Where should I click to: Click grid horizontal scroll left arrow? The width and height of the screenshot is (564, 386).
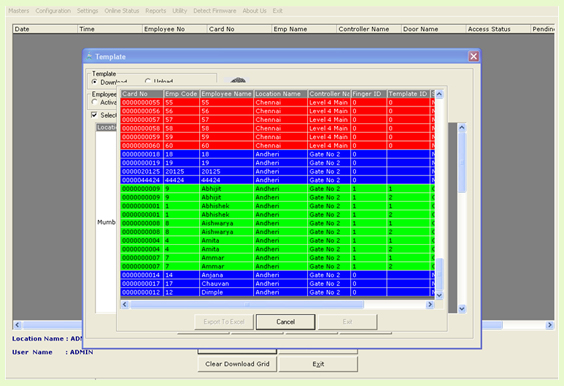[x=125, y=305]
